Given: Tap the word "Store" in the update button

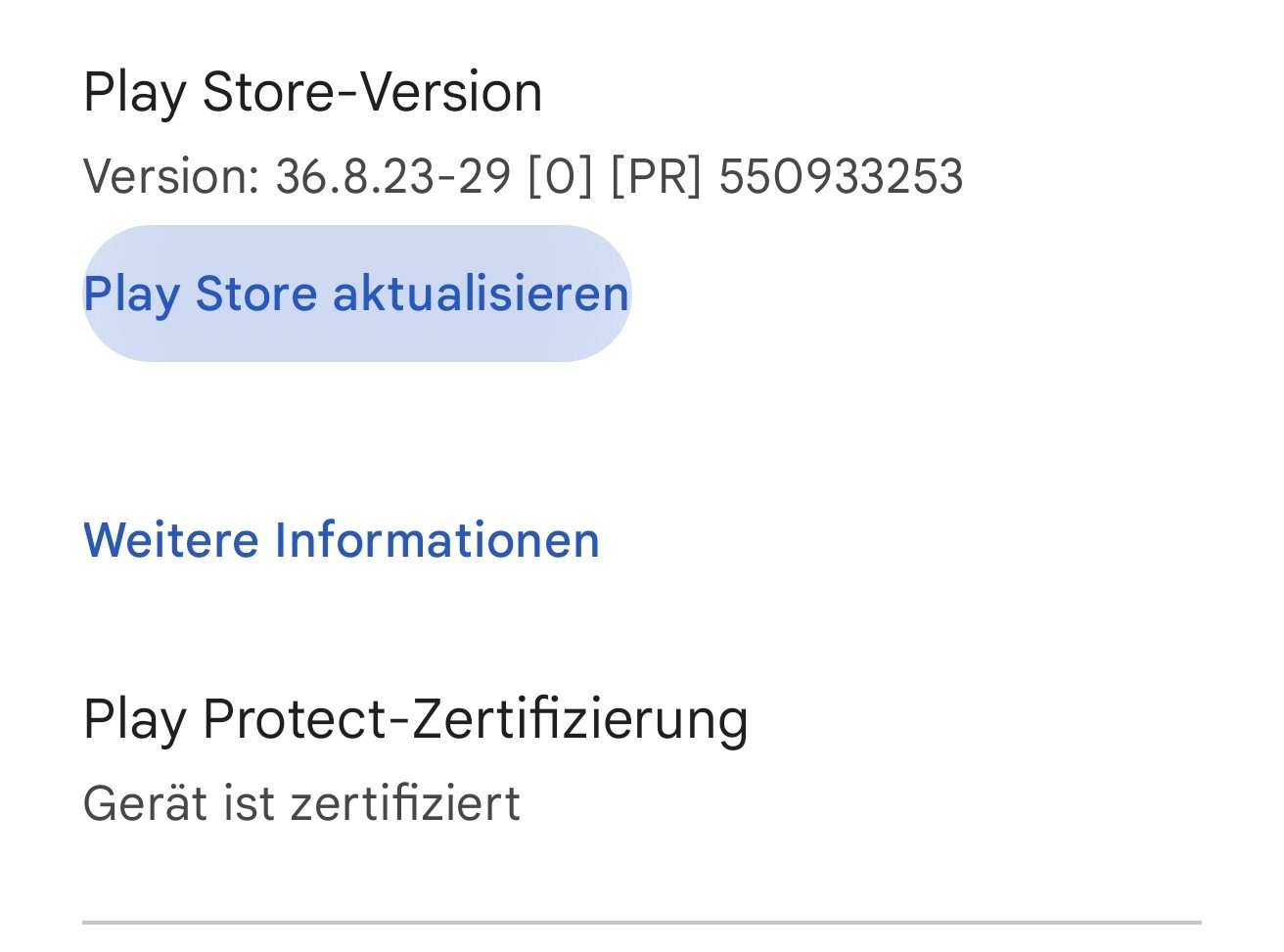Looking at the screenshot, I should (255, 294).
